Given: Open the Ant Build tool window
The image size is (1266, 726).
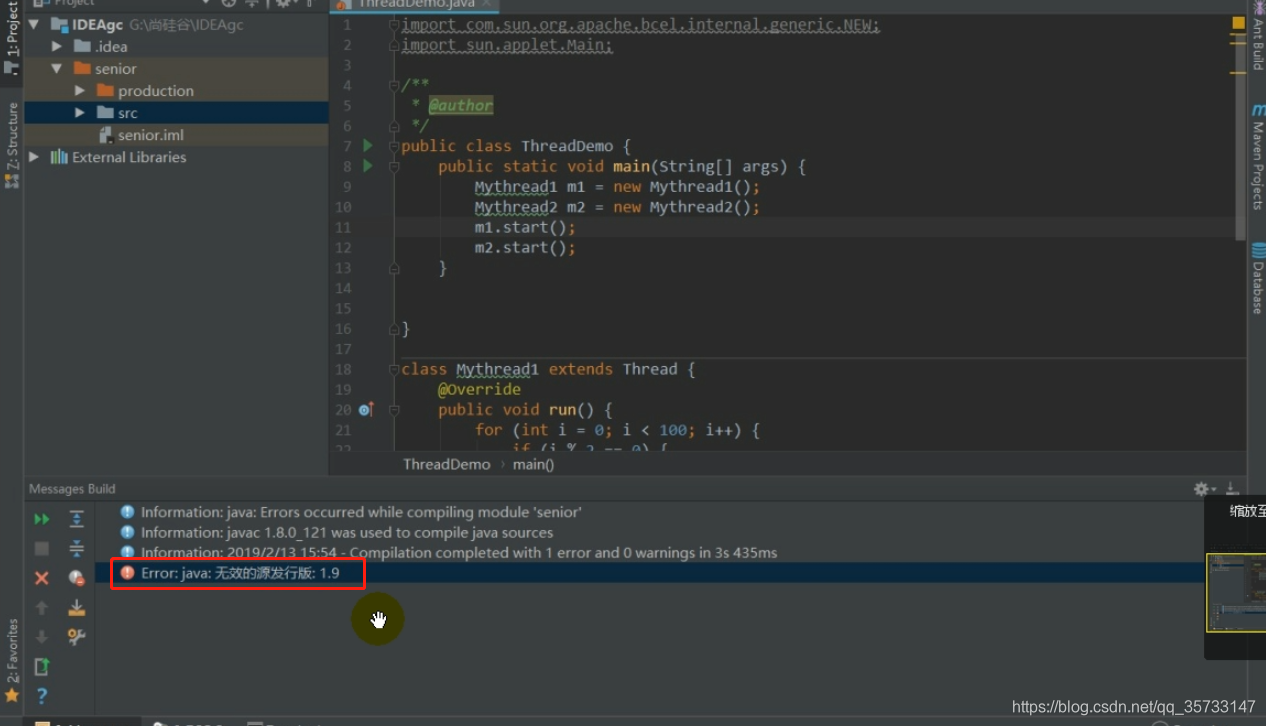Looking at the screenshot, I should (x=1258, y=36).
